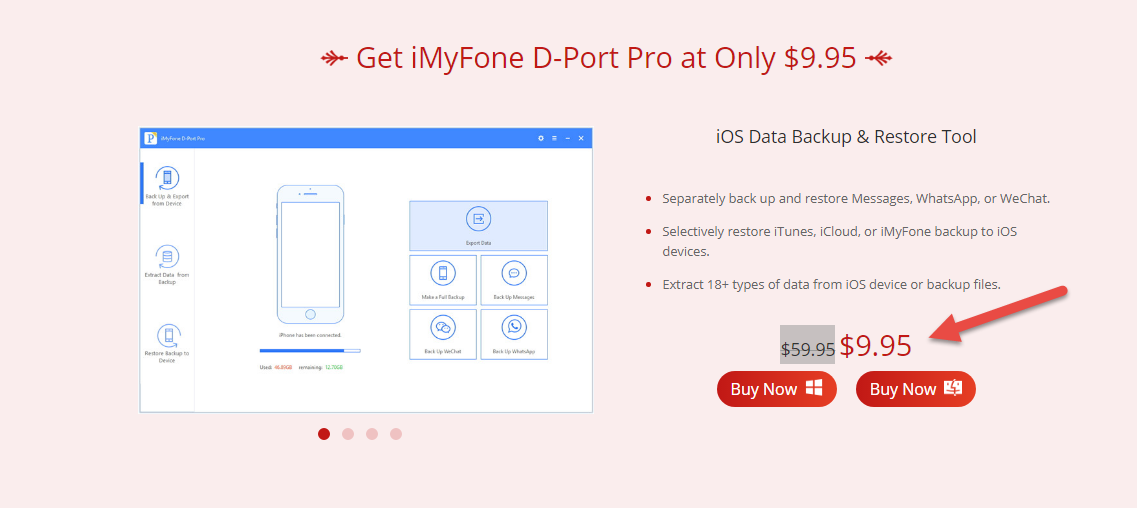The image size is (1137, 508).
Task: Switch to the second carousel slide dot
Action: click(348, 434)
